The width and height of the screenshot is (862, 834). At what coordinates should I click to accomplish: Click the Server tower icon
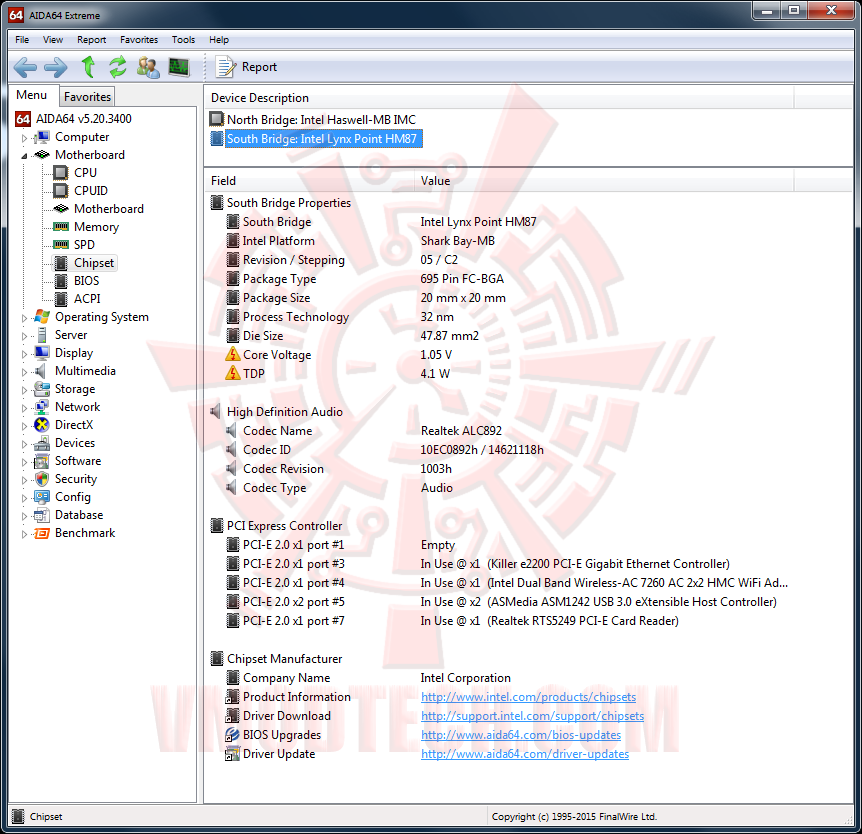[42, 335]
